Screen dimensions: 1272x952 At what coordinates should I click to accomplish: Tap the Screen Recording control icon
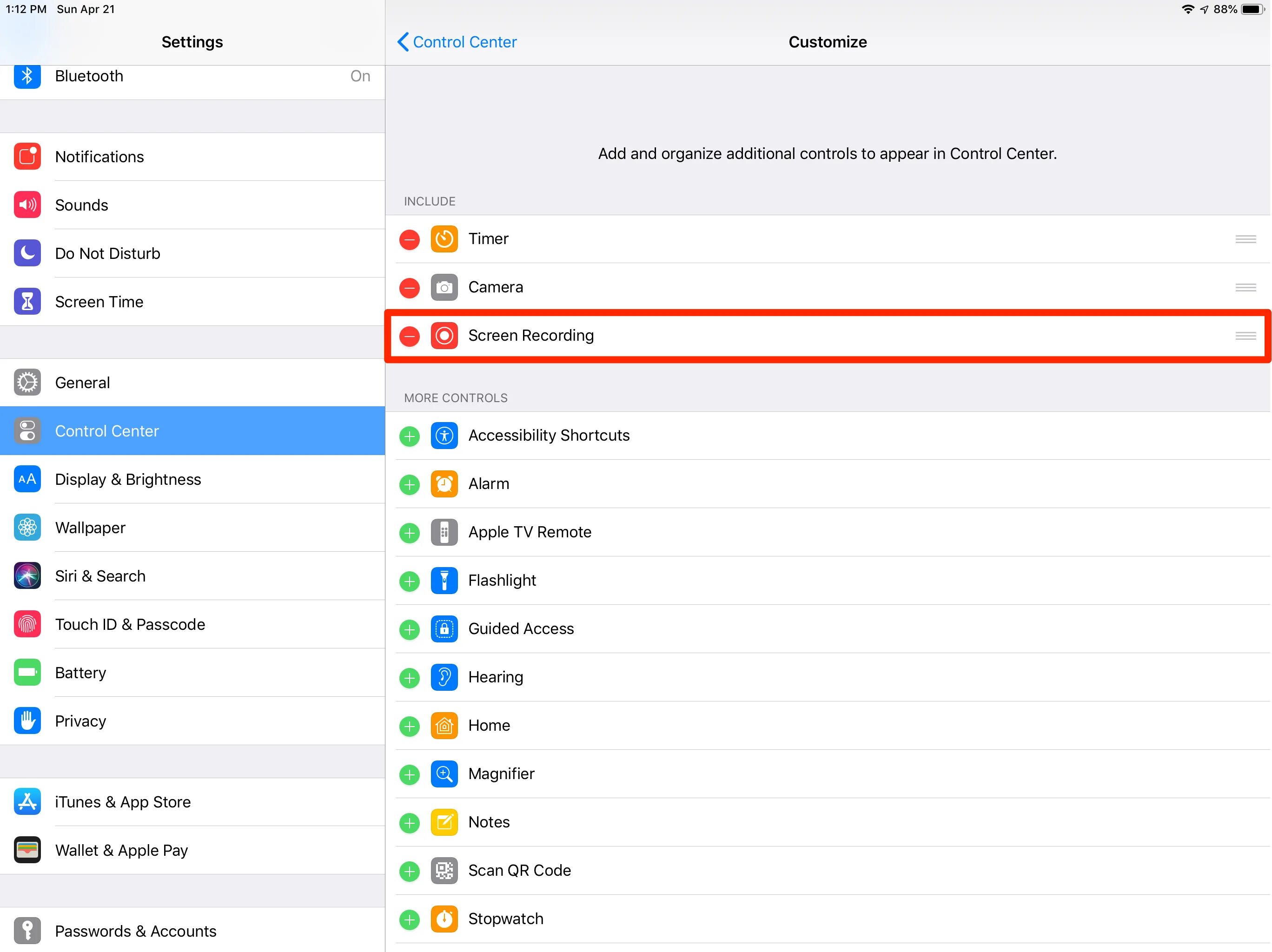coord(444,336)
